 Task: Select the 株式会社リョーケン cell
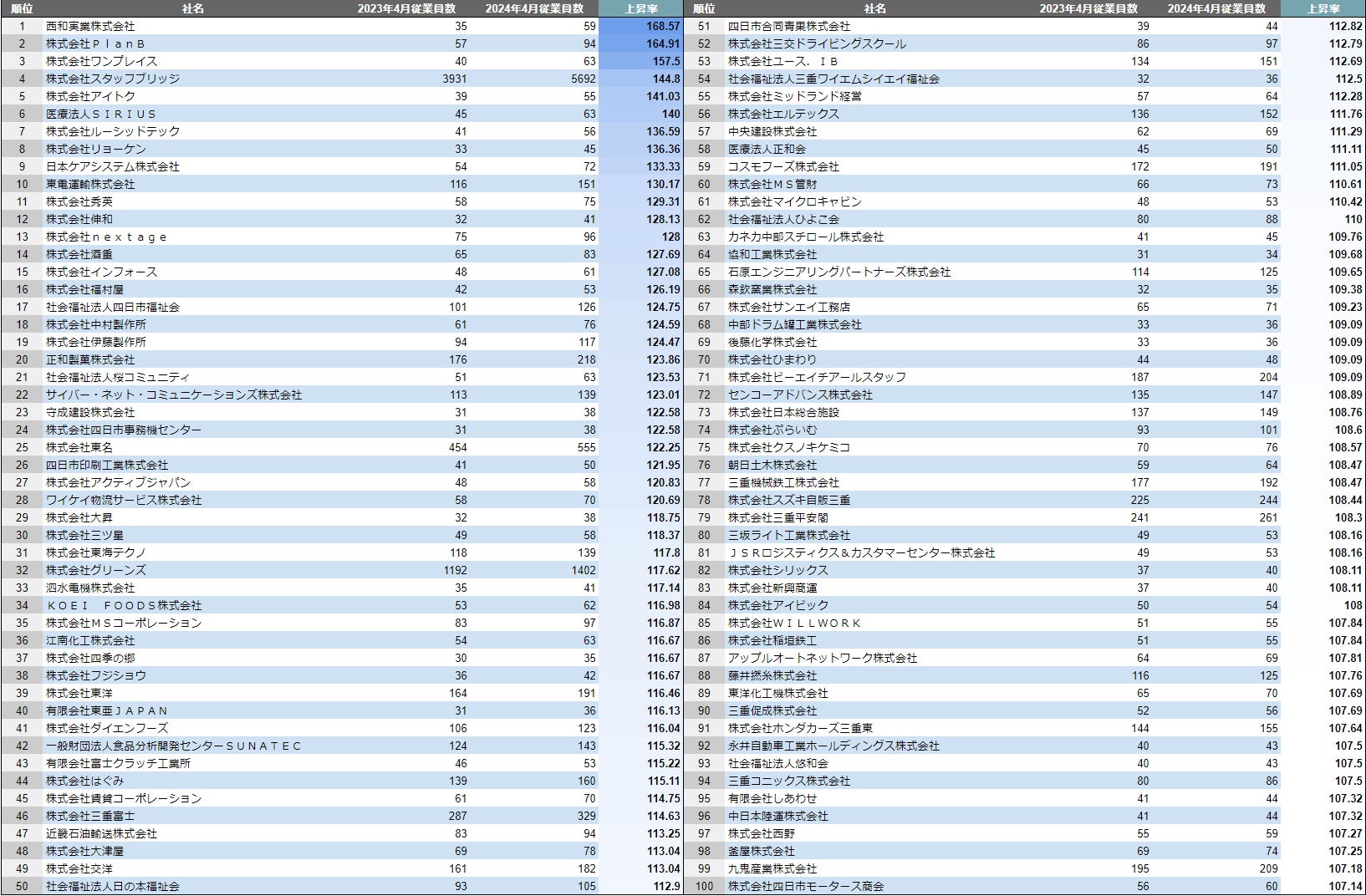click(96, 149)
